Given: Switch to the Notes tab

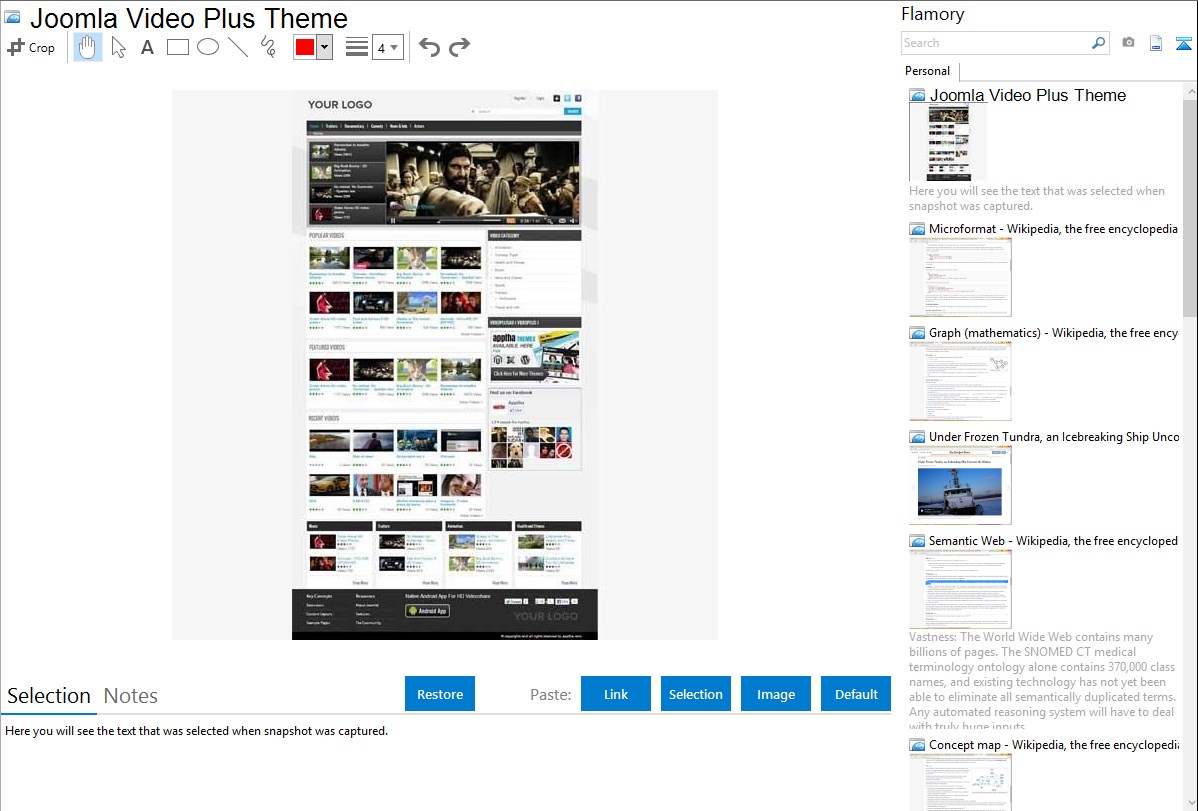Looking at the screenshot, I should point(131,696).
